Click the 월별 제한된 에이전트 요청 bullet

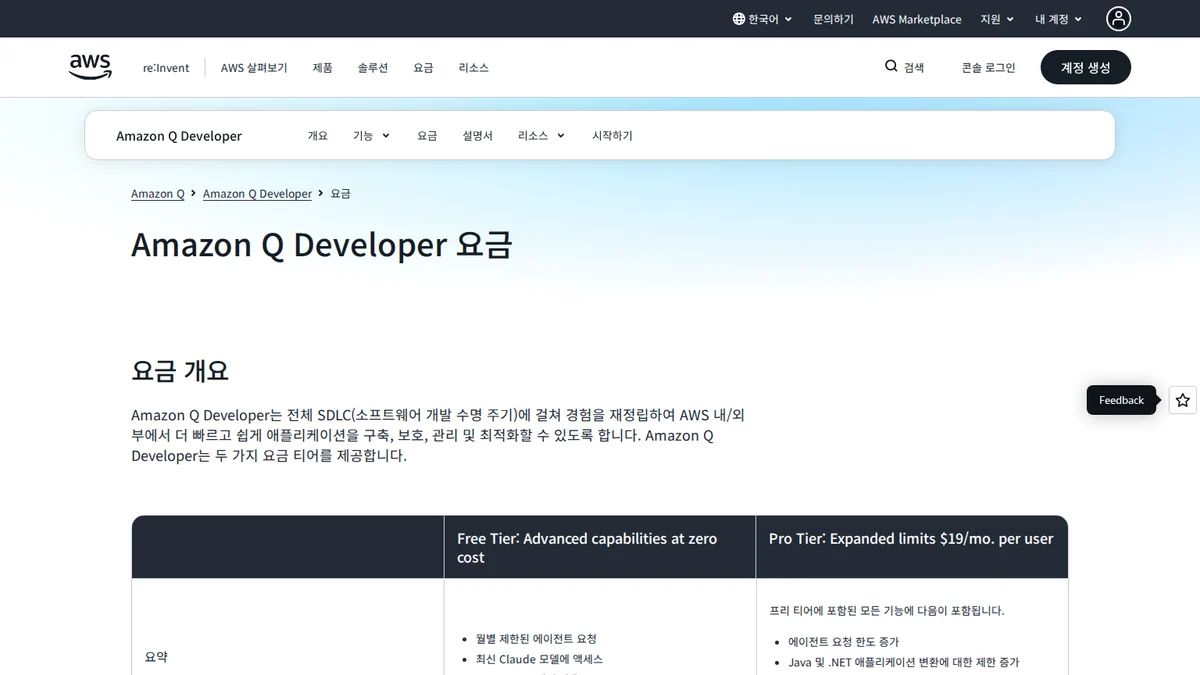[536, 639]
